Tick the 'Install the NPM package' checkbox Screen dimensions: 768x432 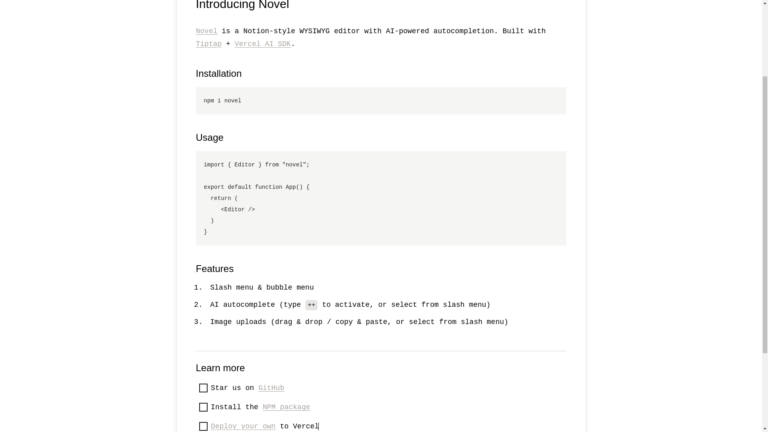[x=203, y=407]
